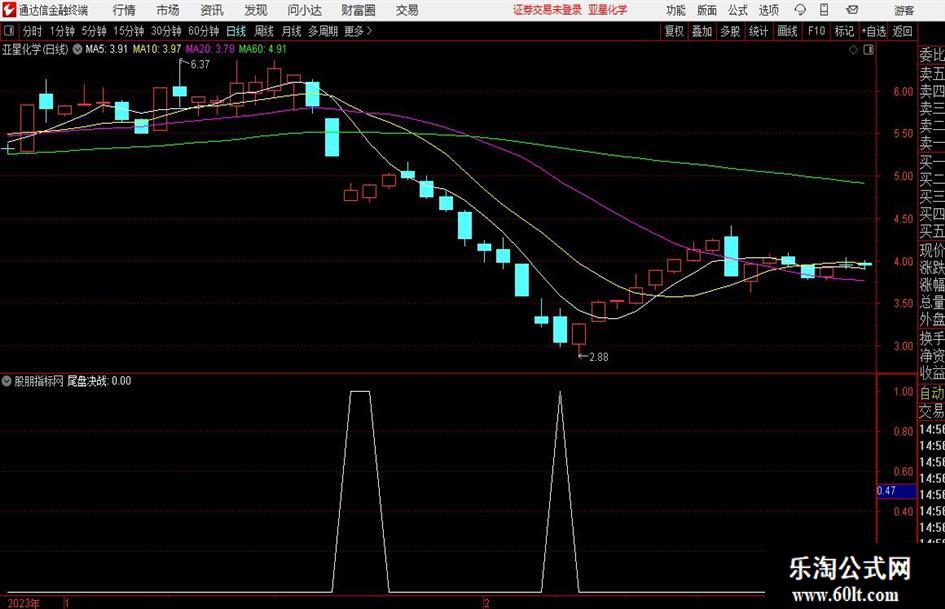The width and height of the screenshot is (945, 609).
Task: Click the 标记 mark button
Action: 844,31
